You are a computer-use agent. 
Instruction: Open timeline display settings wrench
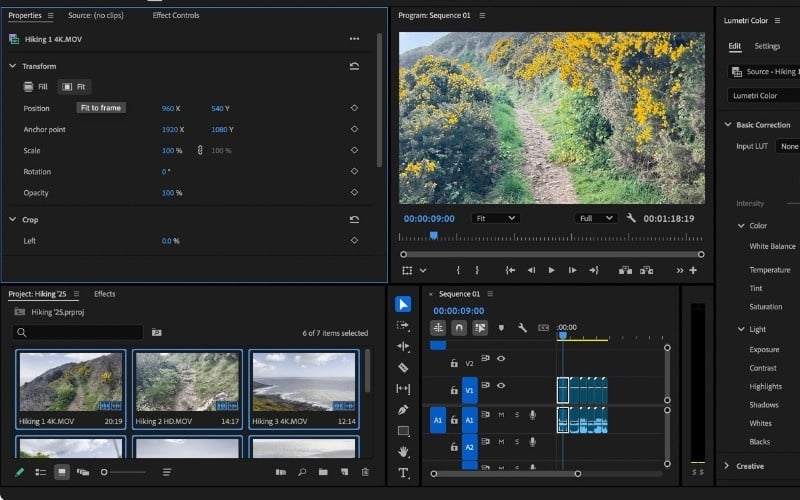522,328
